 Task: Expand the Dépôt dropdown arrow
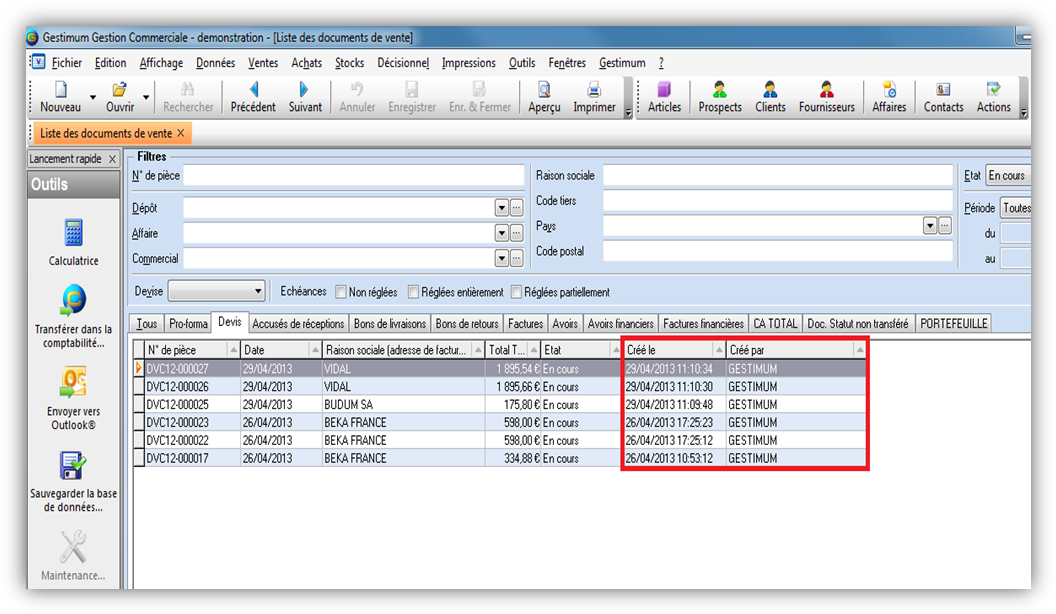[502, 208]
